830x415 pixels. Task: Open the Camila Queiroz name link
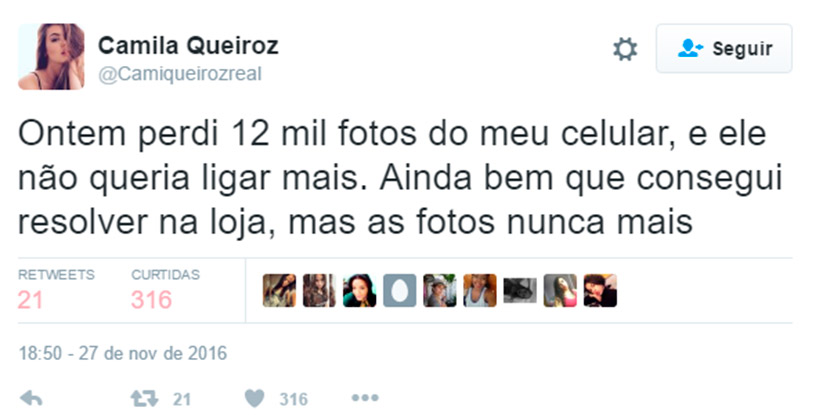pos(188,46)
